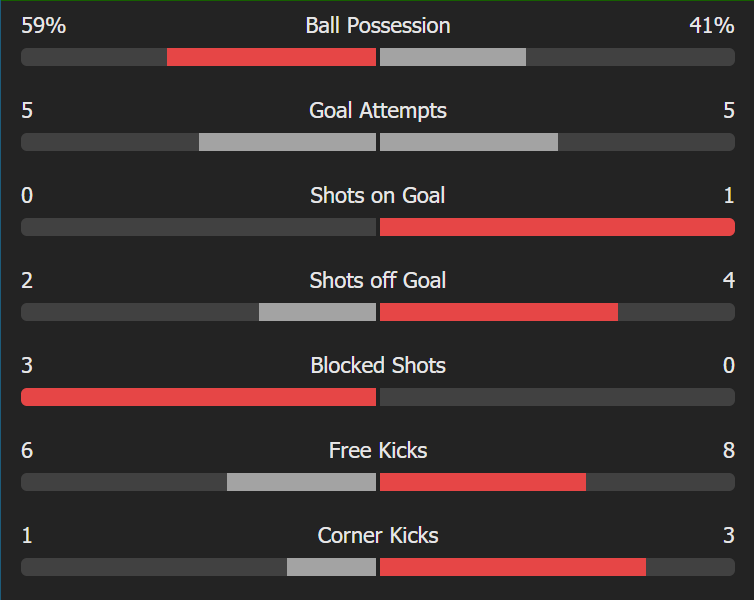Click the Corner Kicks label

[x=377, y=536]
